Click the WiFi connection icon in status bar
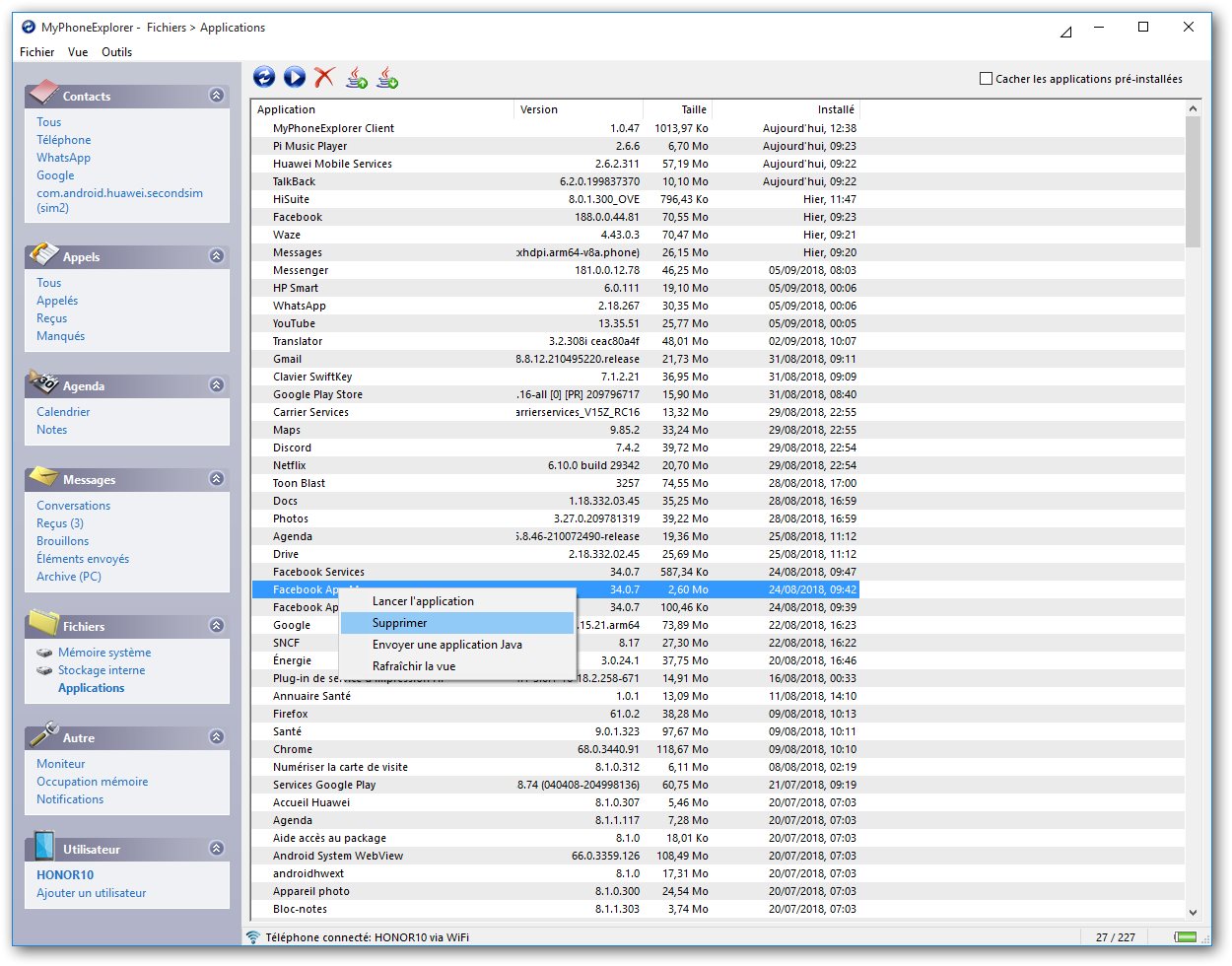 click(x=253, y=937)
